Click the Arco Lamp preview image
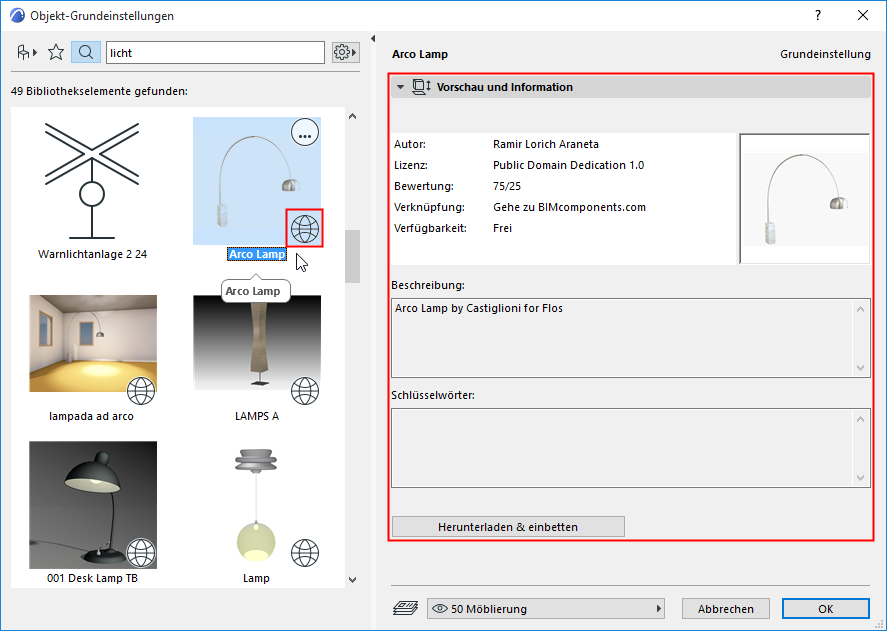 [x=804, y=199]
